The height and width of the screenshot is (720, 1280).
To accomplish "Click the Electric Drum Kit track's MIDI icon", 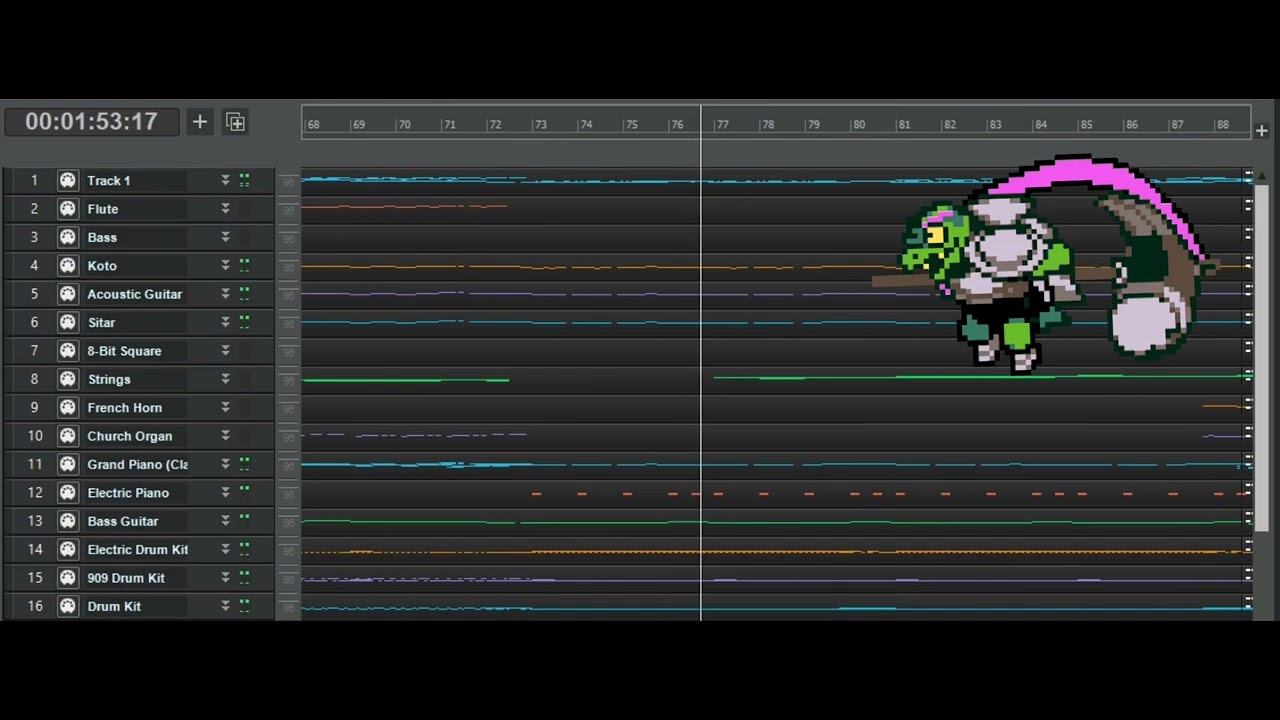I will coord(67,550).
